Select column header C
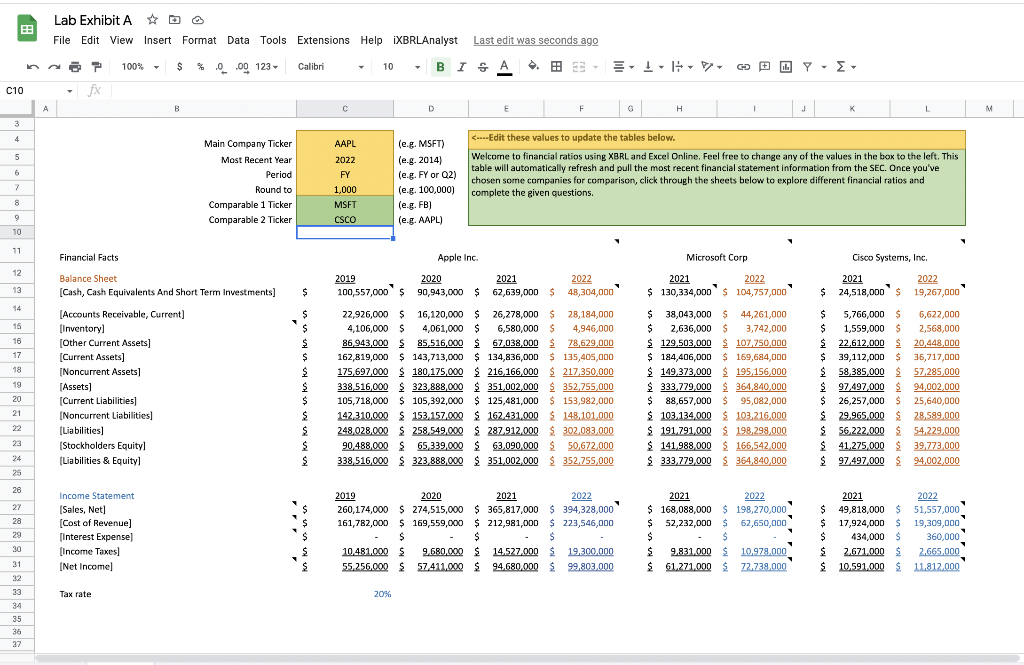The width and height of the screenshot is (1024, 665). [345, 108]
